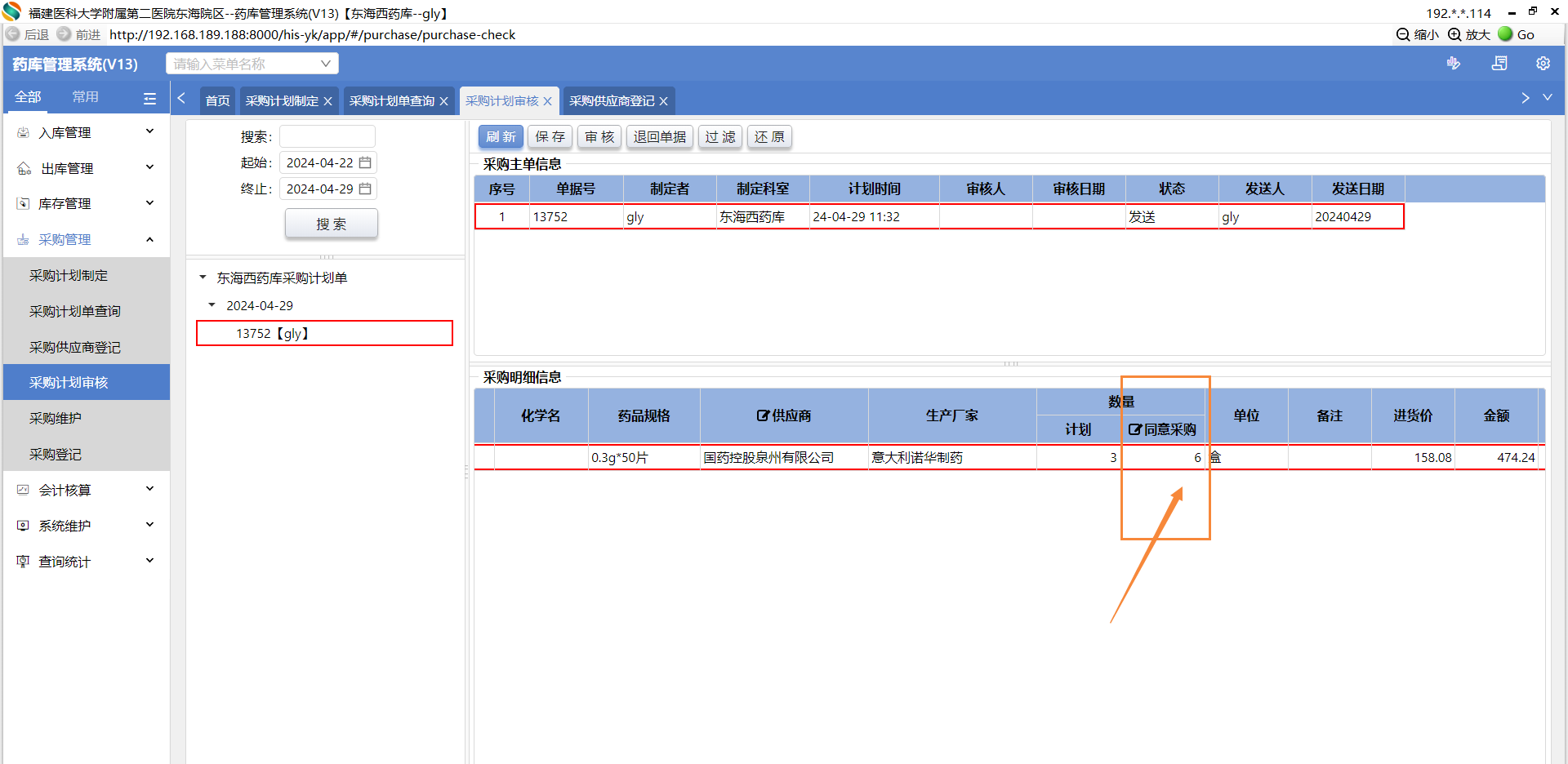Screen dimensions: 1568x764
Task: Click the 退回单据 button
Action: [660, 137]
